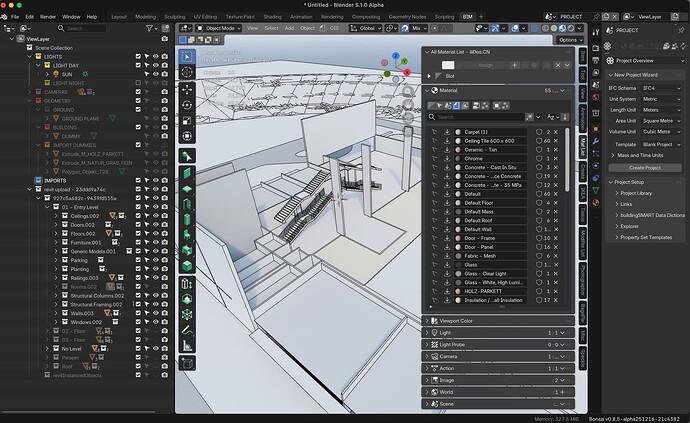Click the Assign material button
The image size is (690, 423).
485,65
